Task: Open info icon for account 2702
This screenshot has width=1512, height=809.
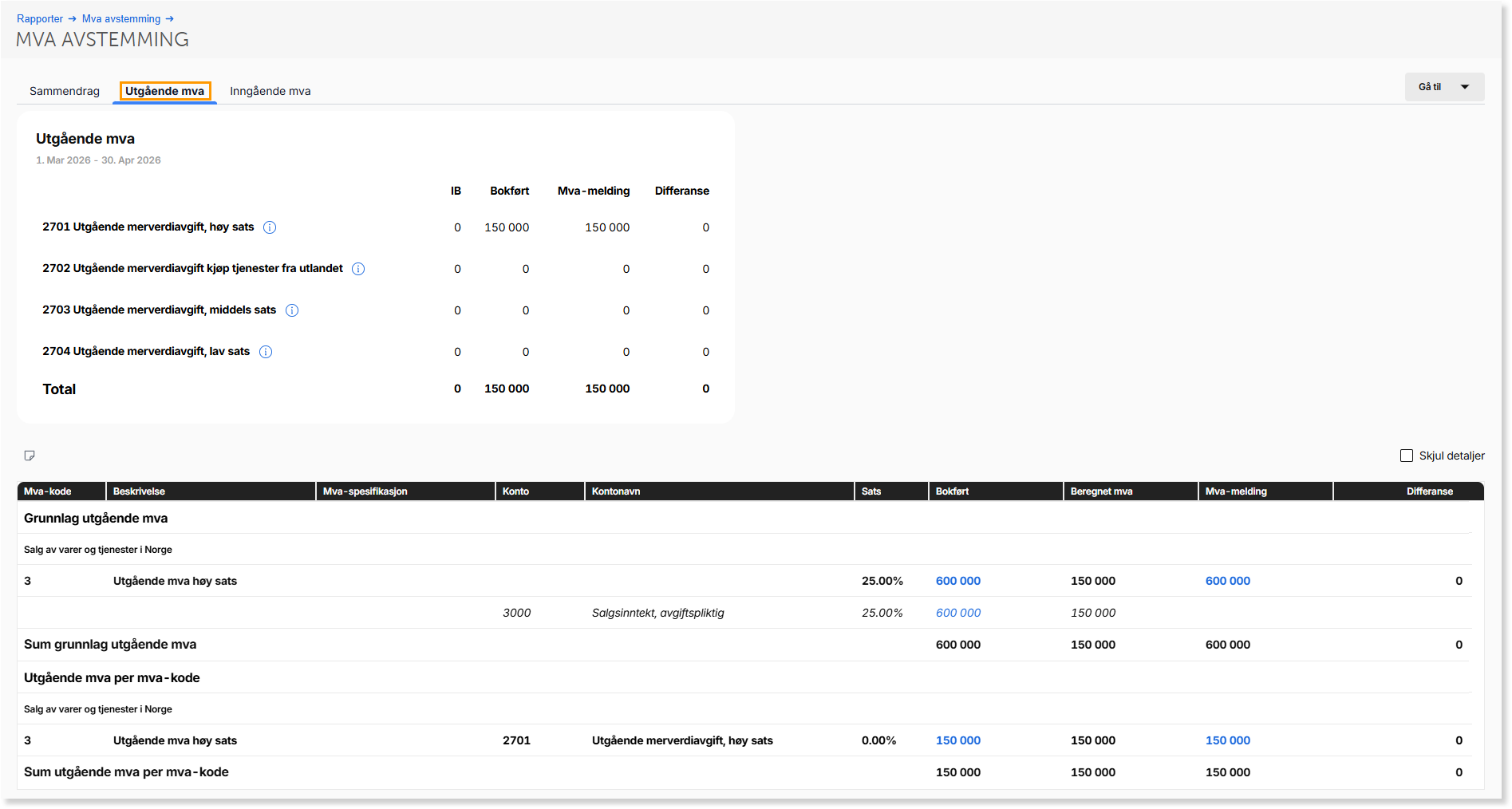Action: pos(358,269)
